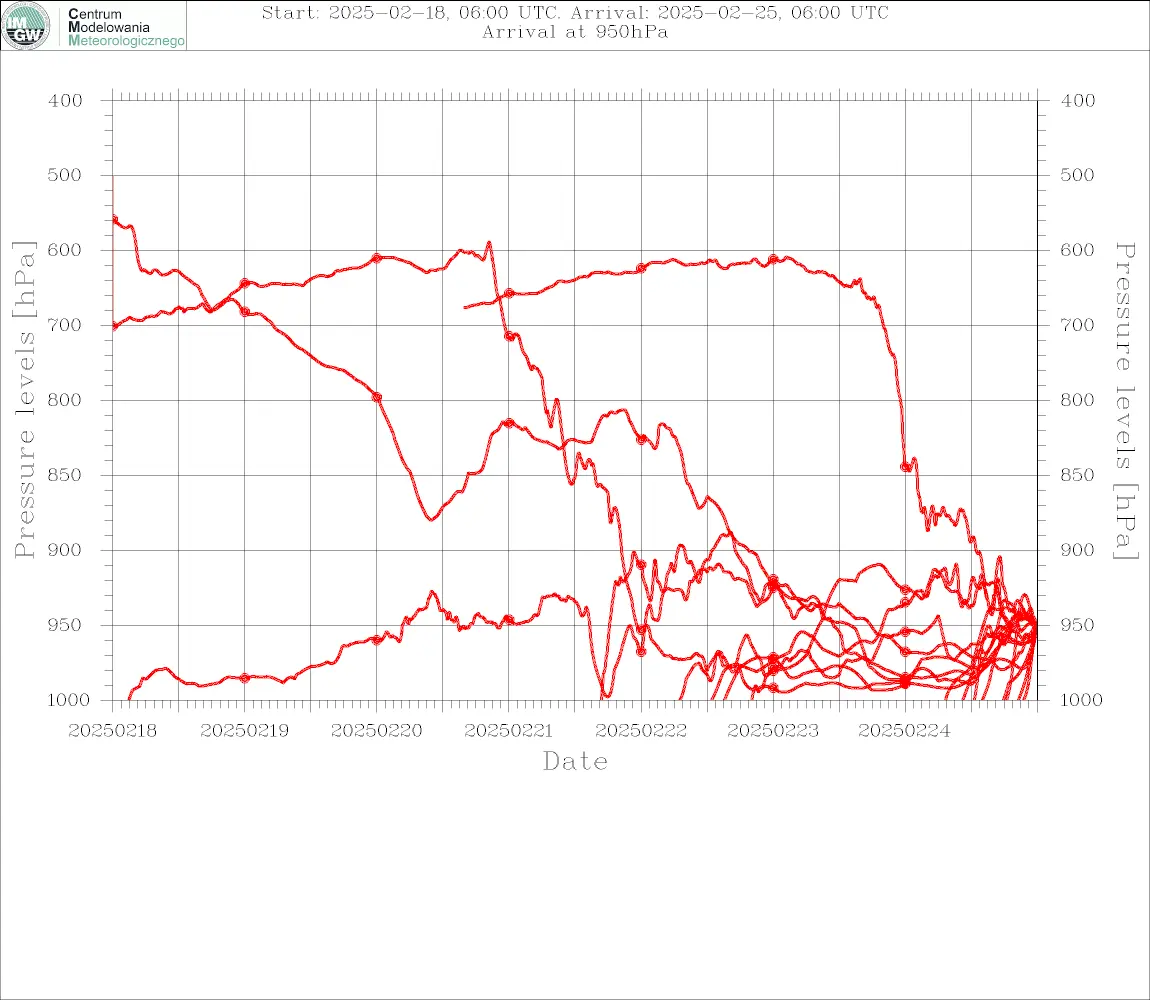Click the left 'Pressure levels [hPa]' axis title
This screenshot has width=1150, height=1000.
(x=24, y=400)
